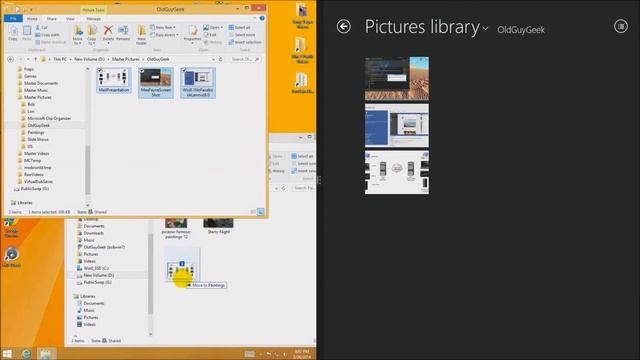Uncheck the MailPayneScreenShot file checkbox

pyautogui.click(x=142, y=71)
